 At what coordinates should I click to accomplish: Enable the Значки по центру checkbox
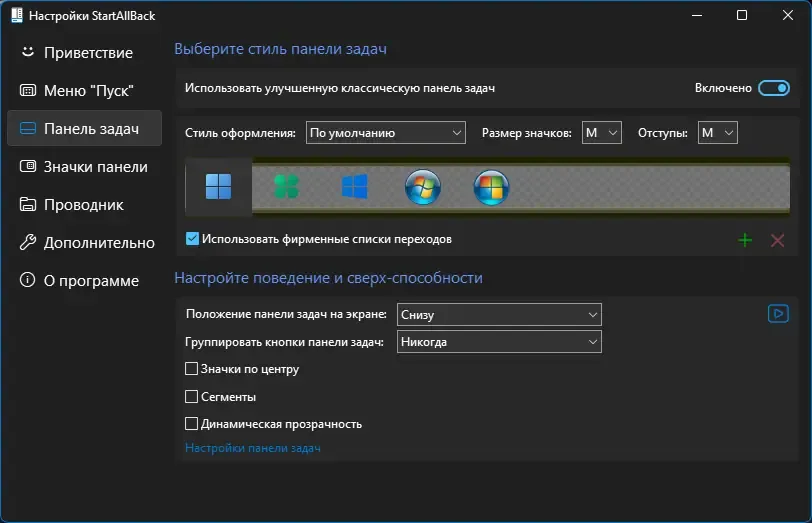click(x=192, y=369)
